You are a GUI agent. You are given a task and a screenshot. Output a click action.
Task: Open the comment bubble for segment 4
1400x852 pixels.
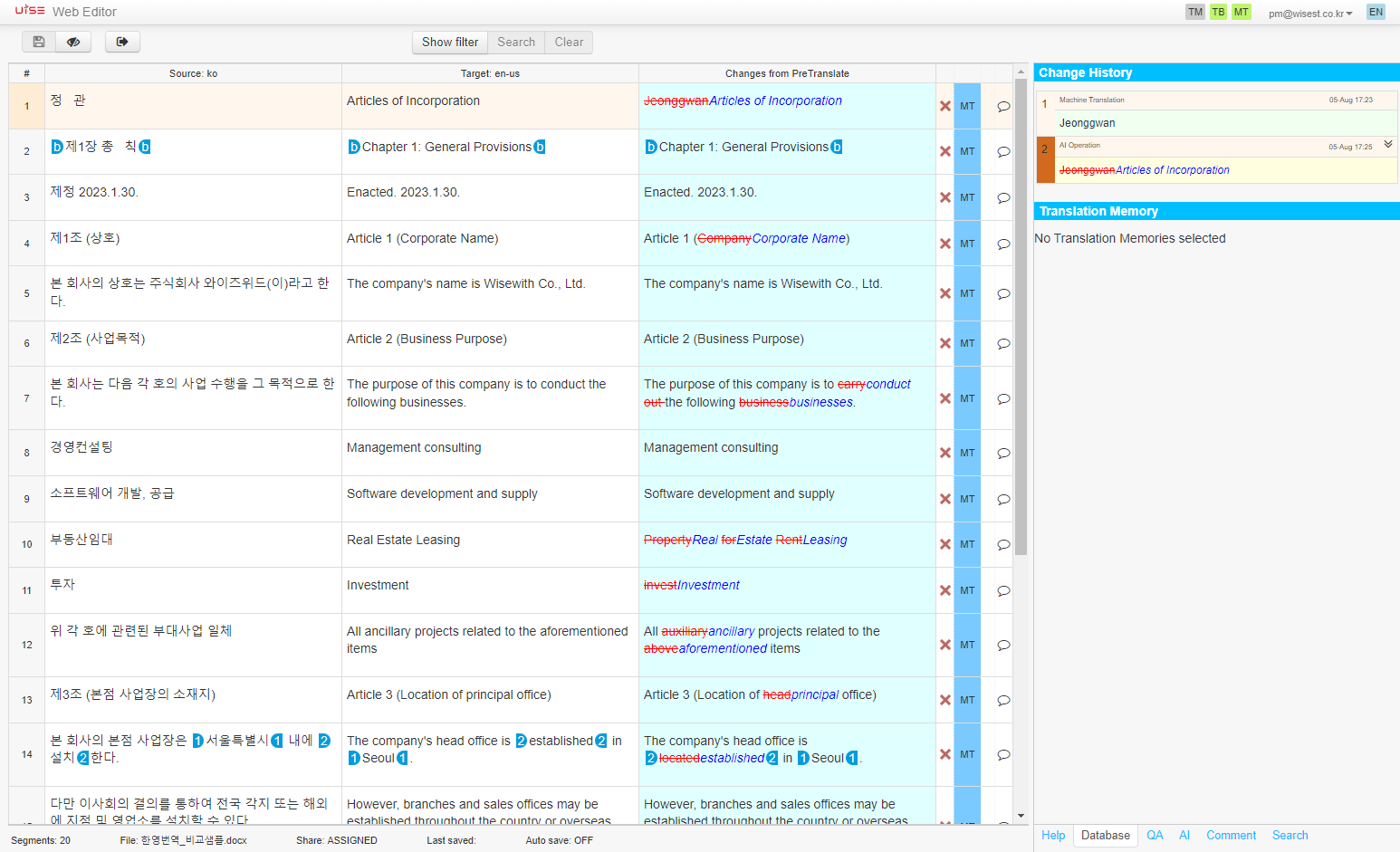(1003, 244)
